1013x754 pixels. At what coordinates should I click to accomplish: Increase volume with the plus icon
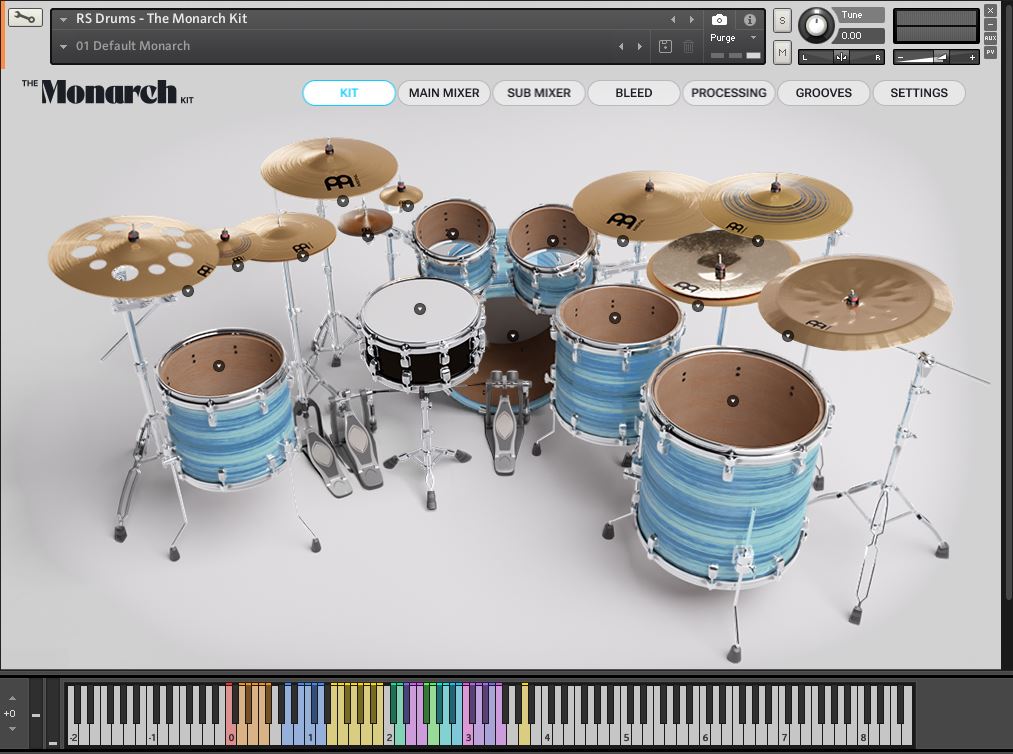point(972,58)
